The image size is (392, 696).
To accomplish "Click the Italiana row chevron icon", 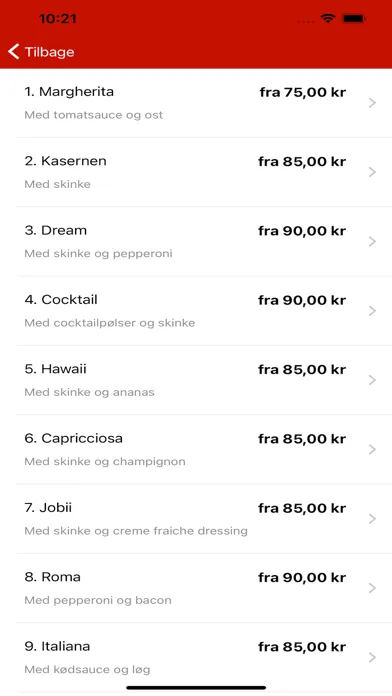I will click(372, 657).
